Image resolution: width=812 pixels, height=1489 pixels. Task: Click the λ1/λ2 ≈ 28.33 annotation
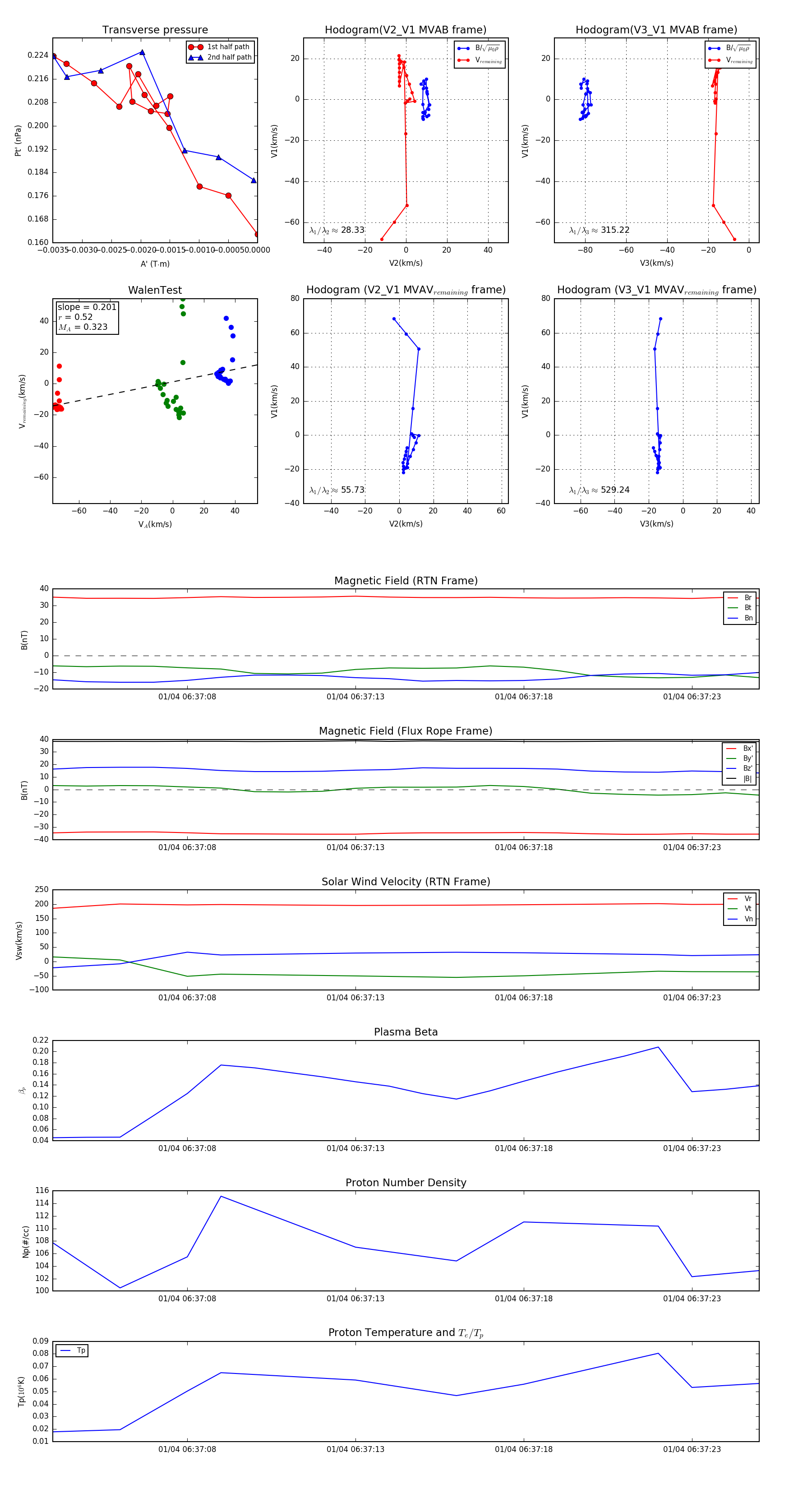pos(337,230)
